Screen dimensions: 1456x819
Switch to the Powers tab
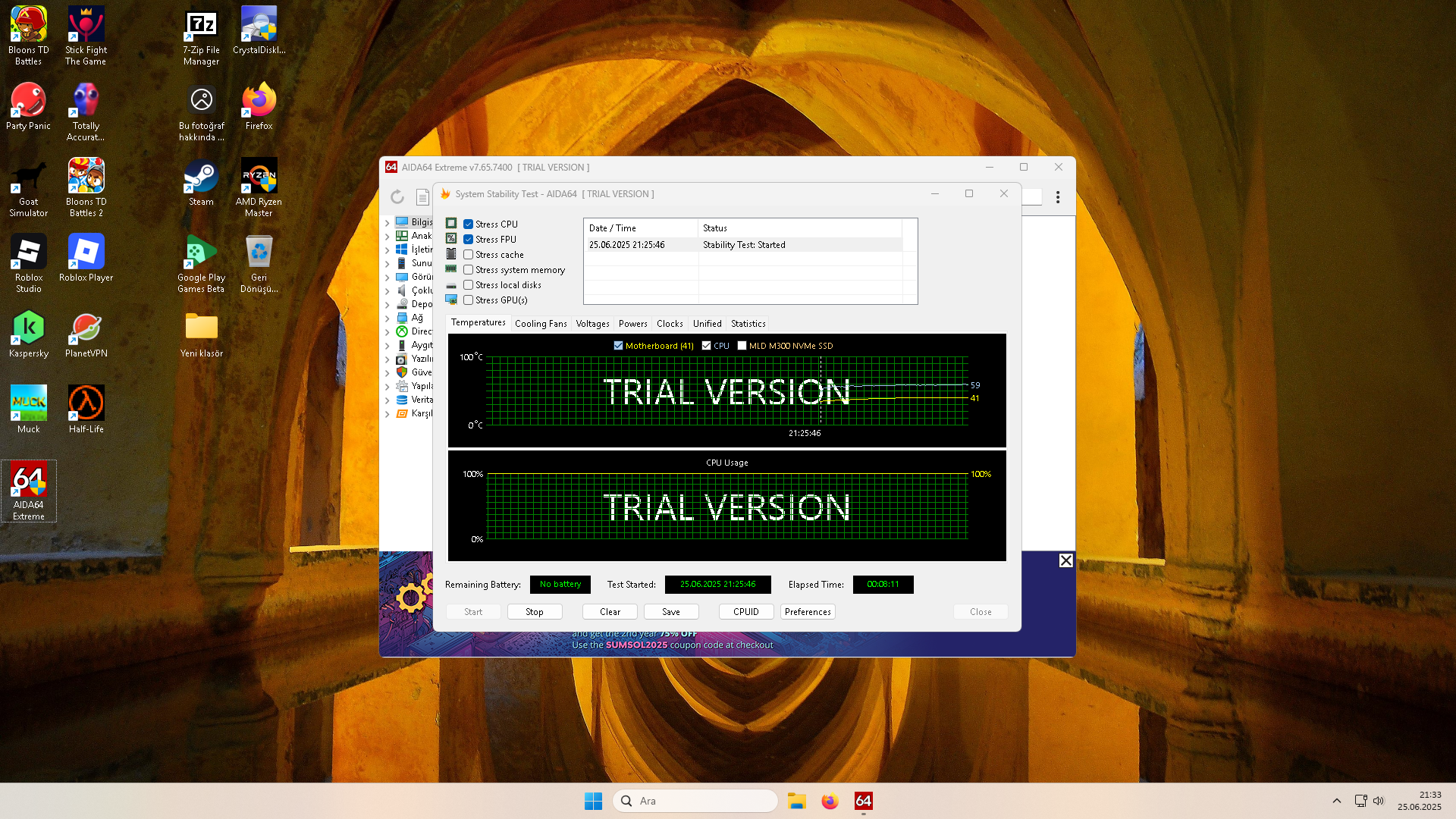pos(633,324)
